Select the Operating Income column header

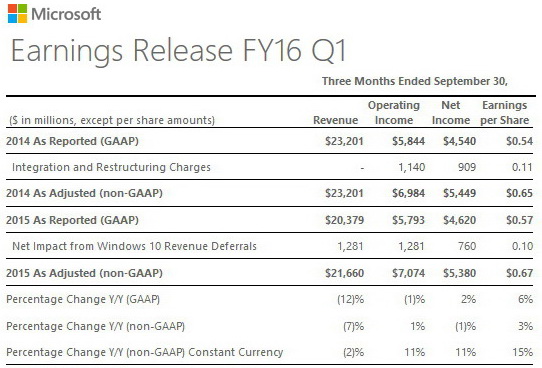[x=394, y=113]
